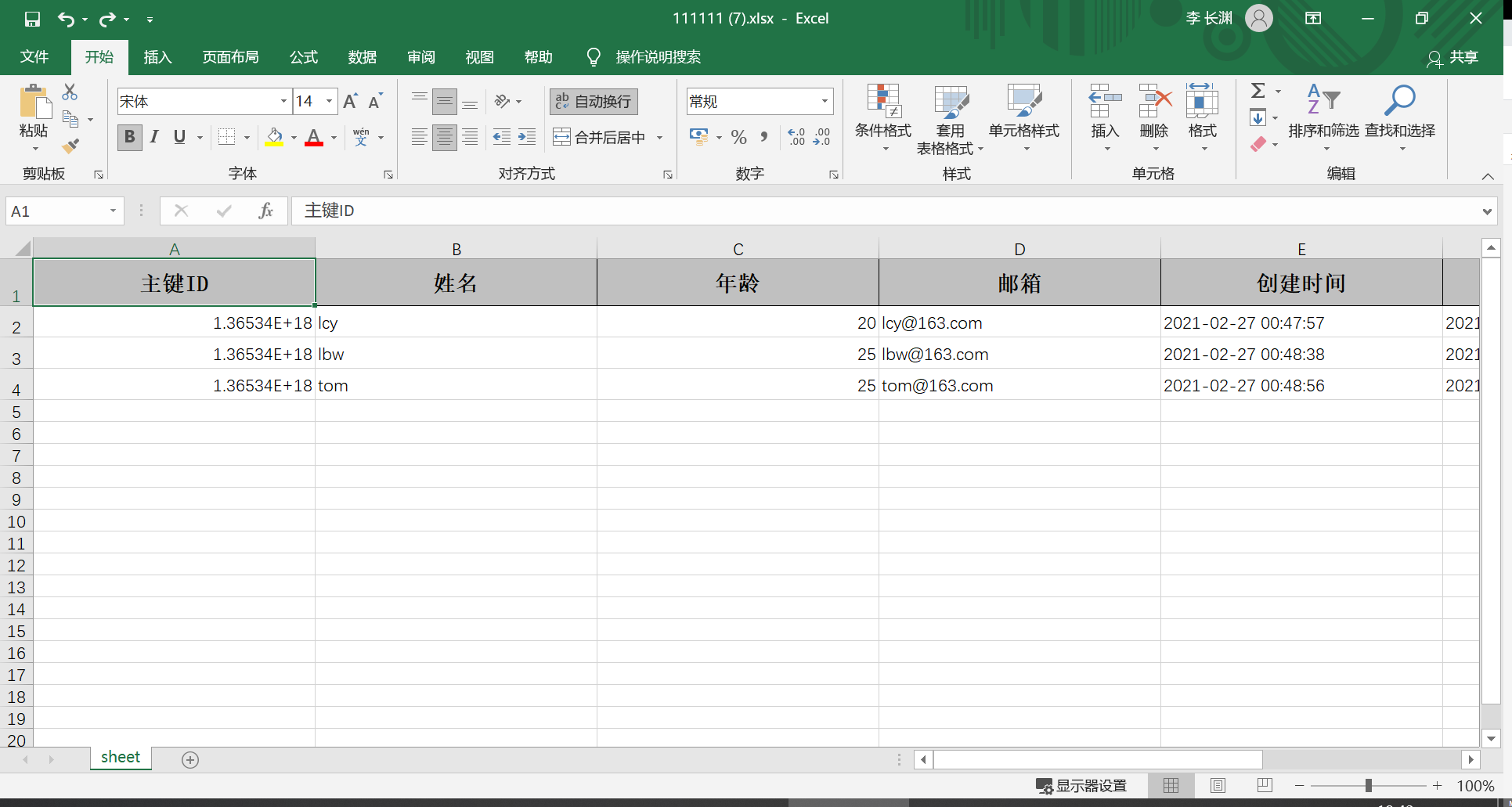Switch to the 公式 tab
Viewport: 1512px width, 807px height.
(x=304, y=57)
